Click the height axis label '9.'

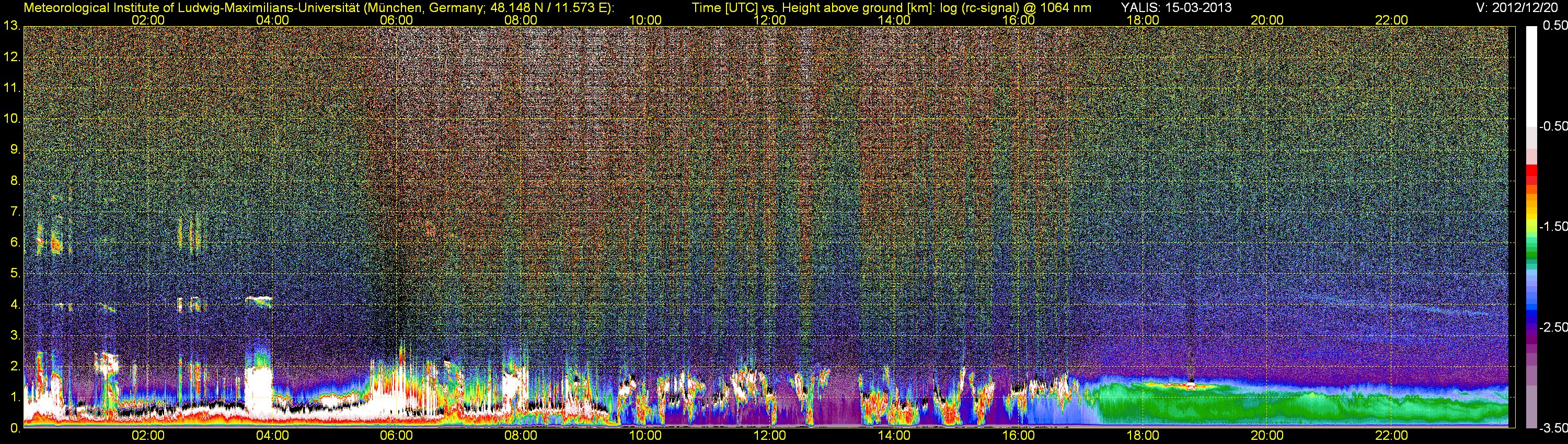[x=15, y=149]
